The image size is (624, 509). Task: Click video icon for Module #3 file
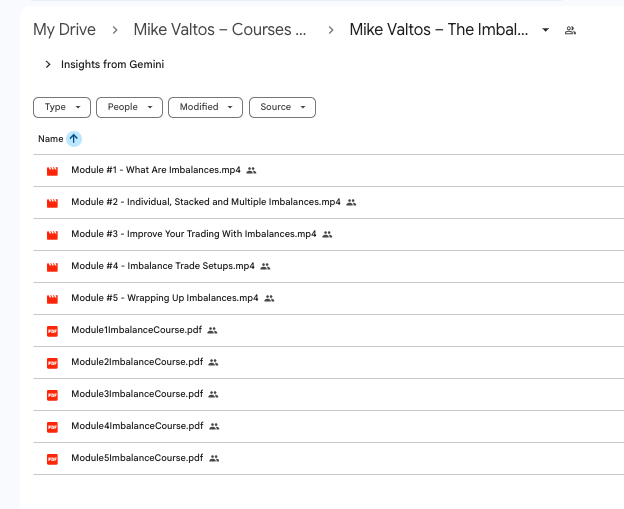click(52, 235)
